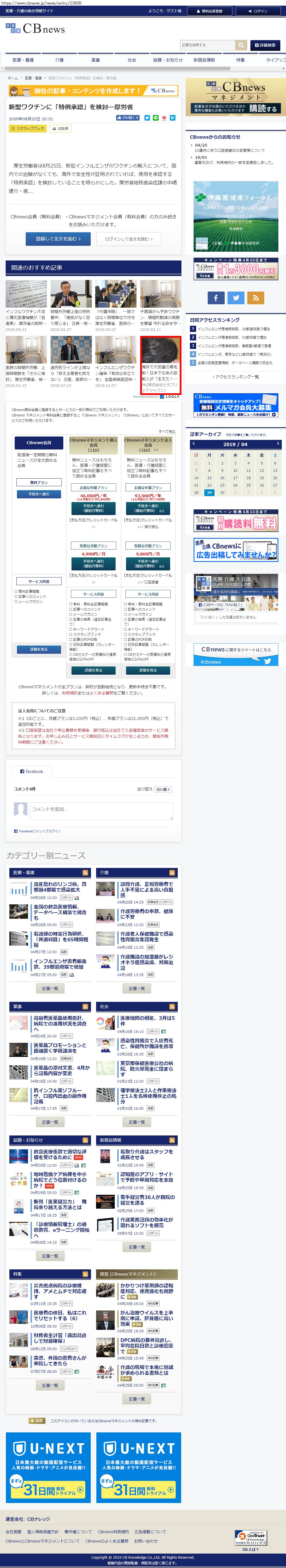This screenshot has height=1568, width=286.
Task: Open 医療・看護 navigation tab
Action: point(23,60)
